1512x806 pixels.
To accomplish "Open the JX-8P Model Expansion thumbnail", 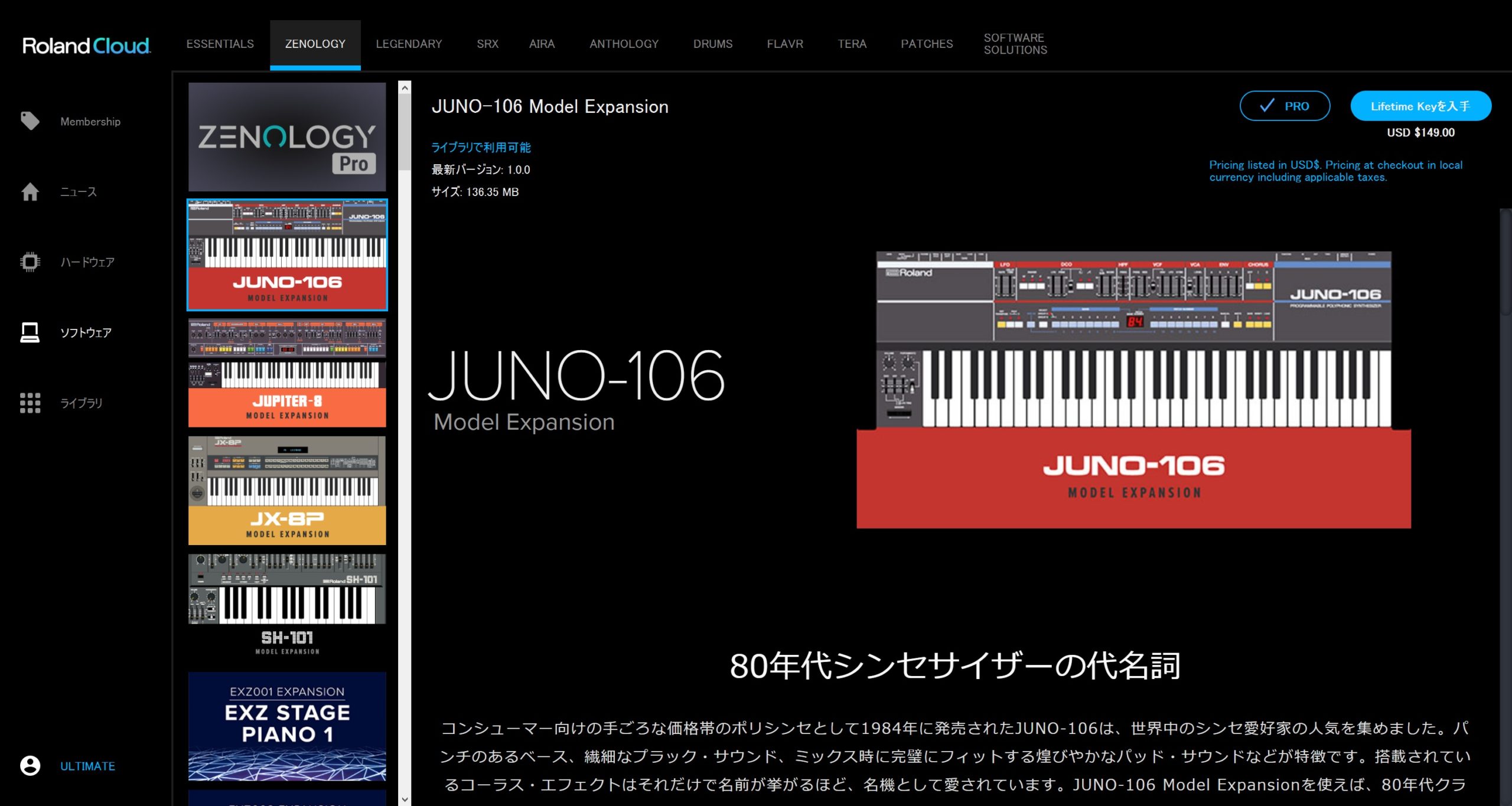I will tap(287, 491).
